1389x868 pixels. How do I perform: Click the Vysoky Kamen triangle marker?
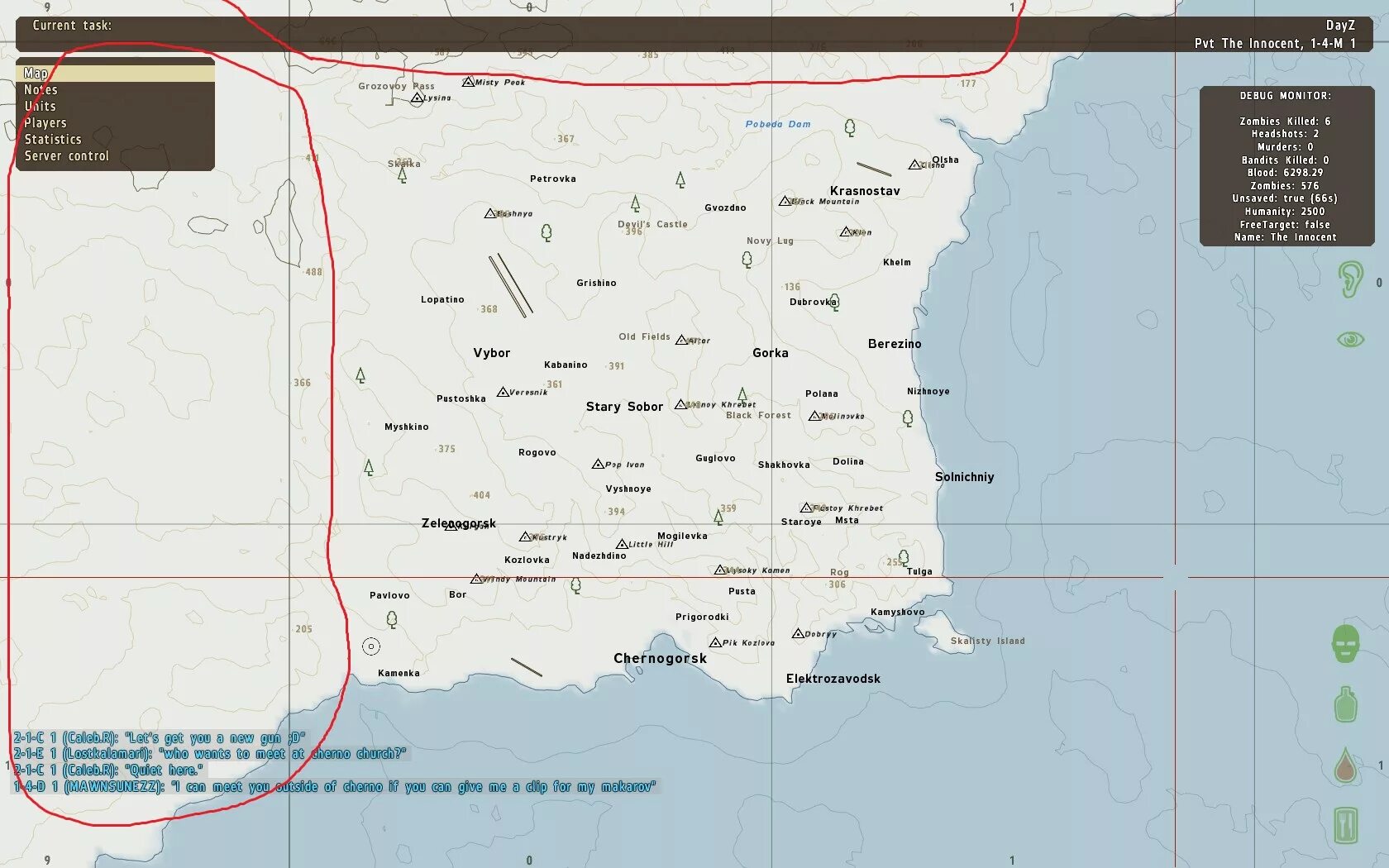(720, 570)
